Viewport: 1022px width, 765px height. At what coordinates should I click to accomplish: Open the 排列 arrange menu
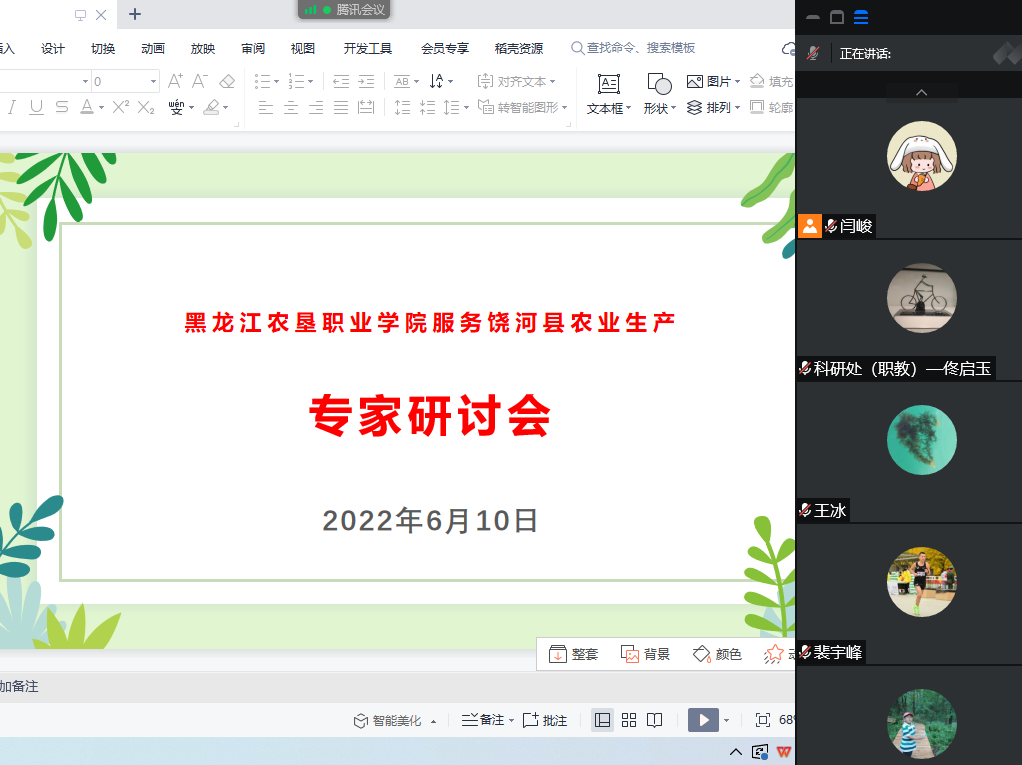point(713,108)
